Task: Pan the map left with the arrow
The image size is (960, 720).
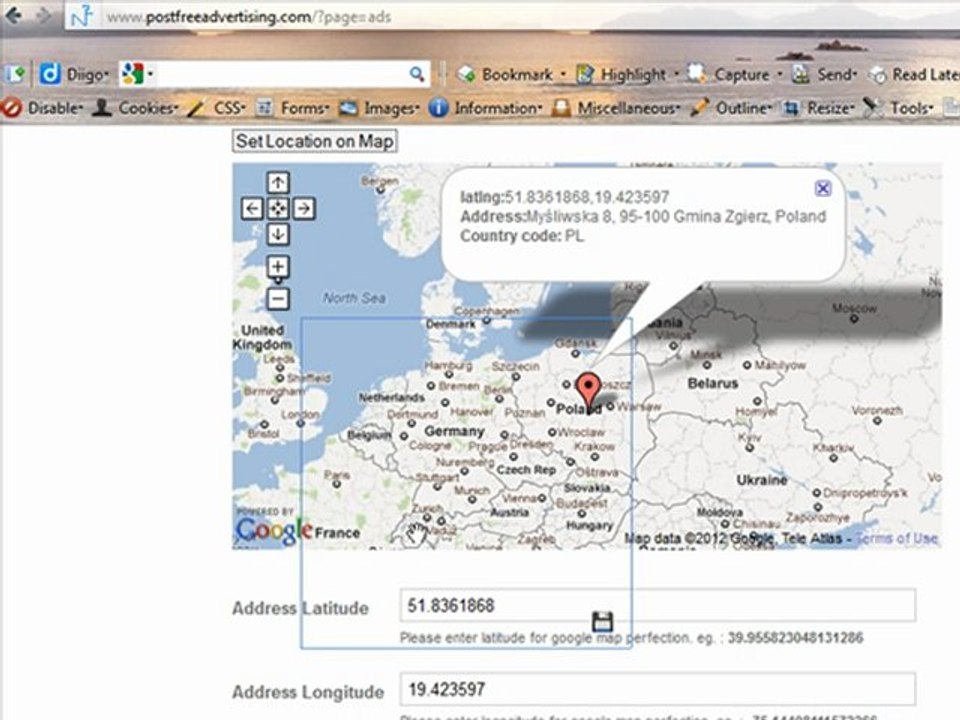Action: point(252,209)
